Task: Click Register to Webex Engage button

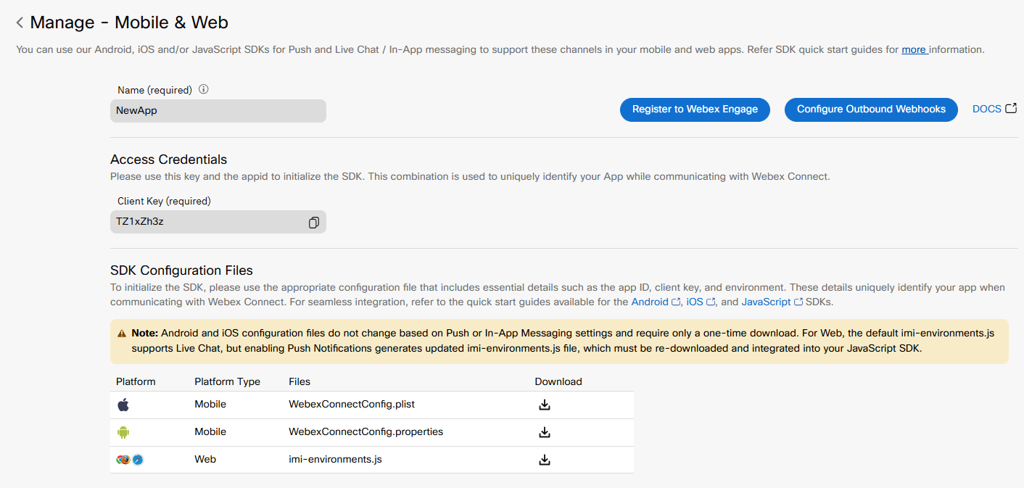Action: (x=695, y=110)
